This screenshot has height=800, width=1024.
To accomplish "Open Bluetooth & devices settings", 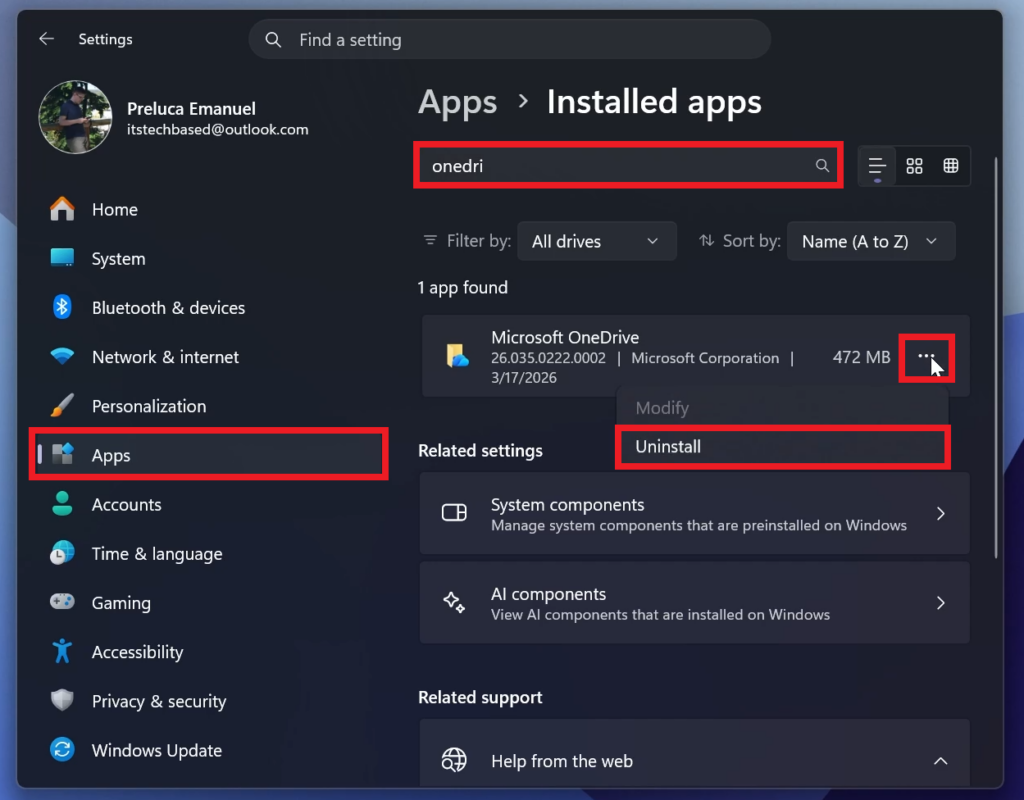I will pos(168,308).
